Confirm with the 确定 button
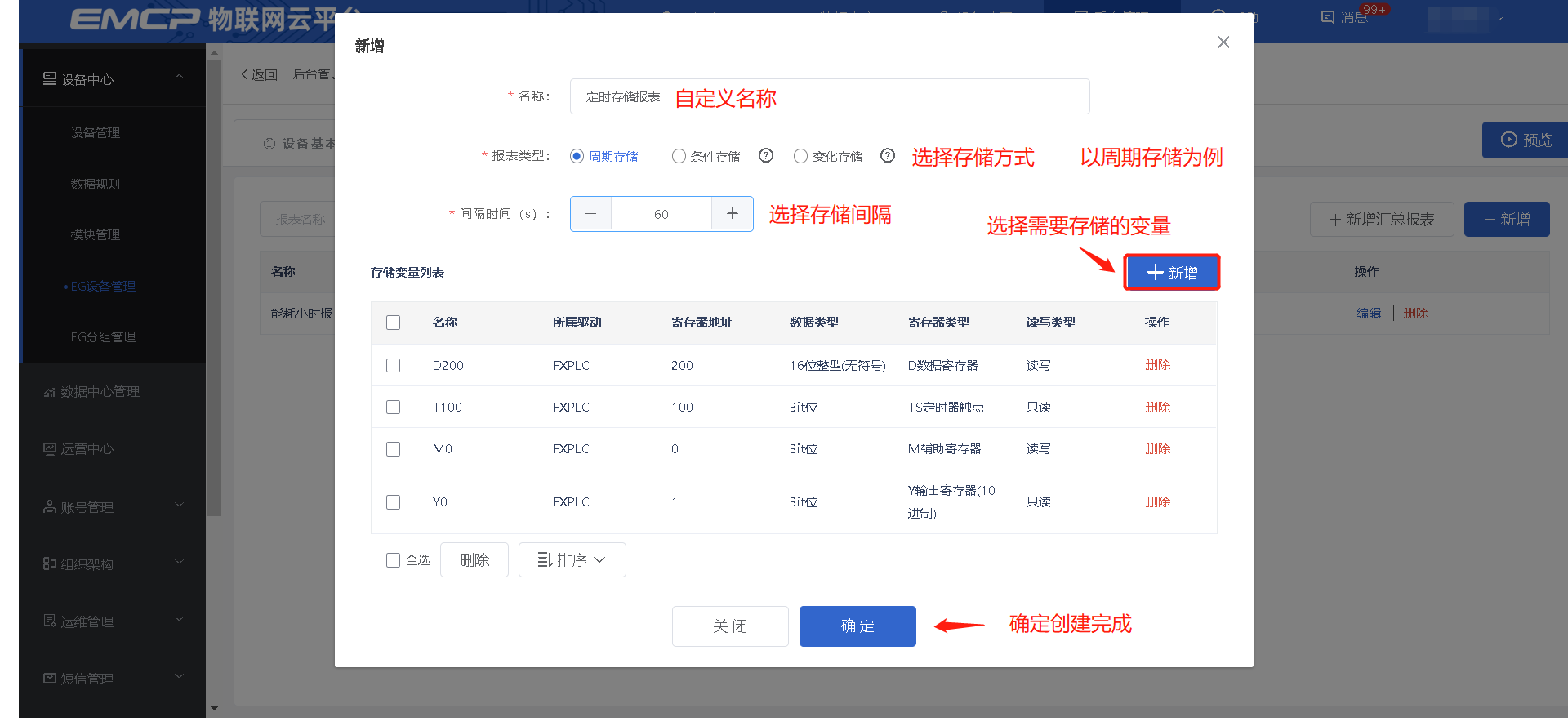 pos(857,626)
